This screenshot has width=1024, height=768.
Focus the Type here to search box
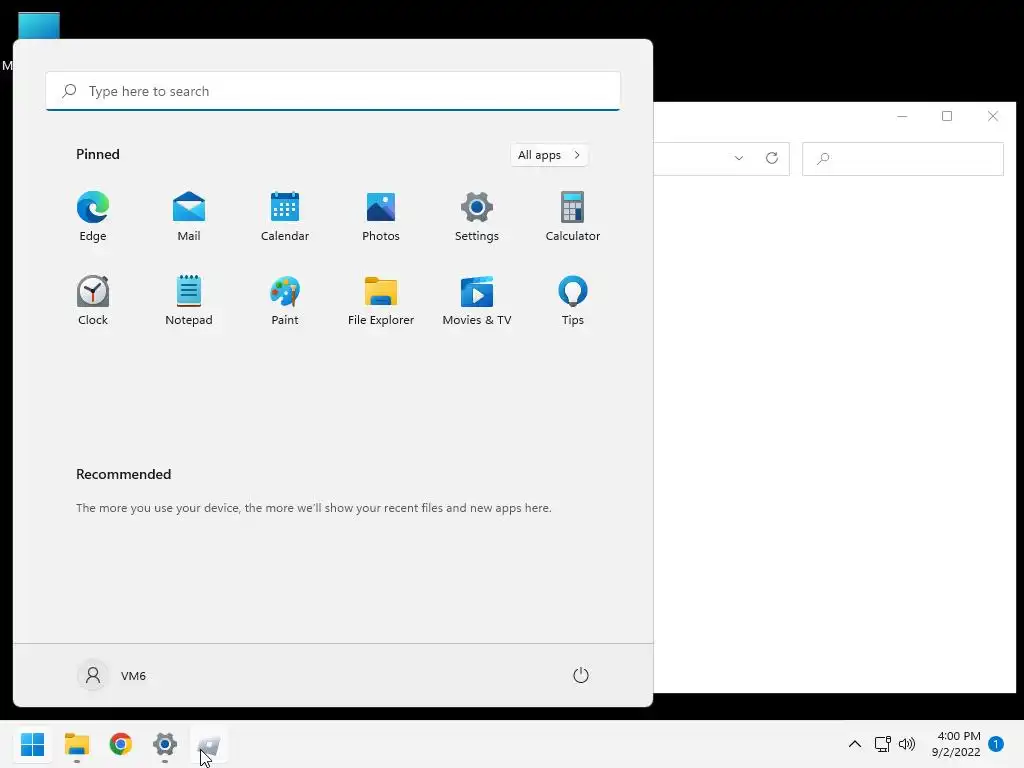333,91
